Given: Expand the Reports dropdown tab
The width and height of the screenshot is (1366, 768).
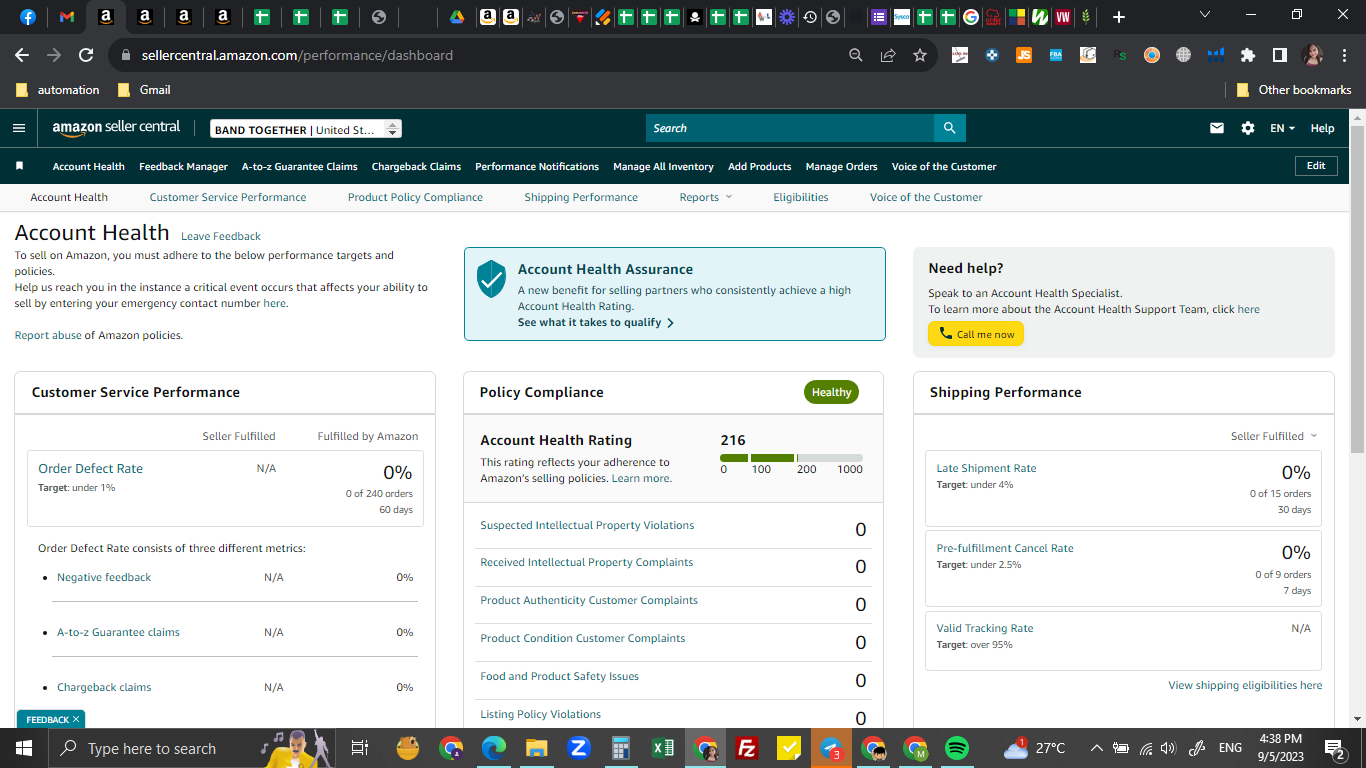Looking at the screenshot, I should 706,197.
